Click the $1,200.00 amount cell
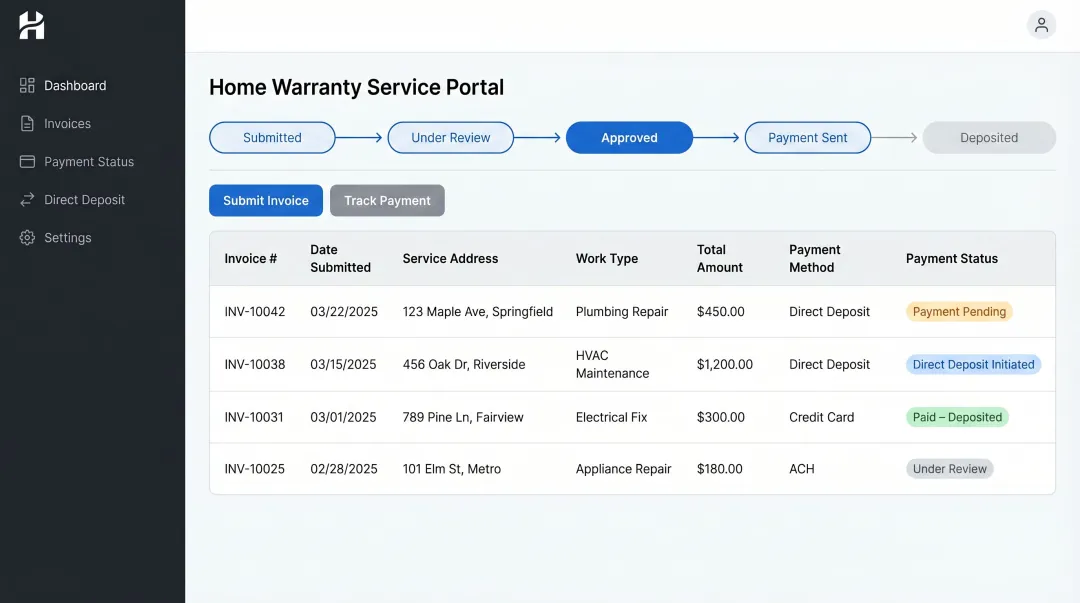Viewport: 1080px width, 603px height. 725,365
